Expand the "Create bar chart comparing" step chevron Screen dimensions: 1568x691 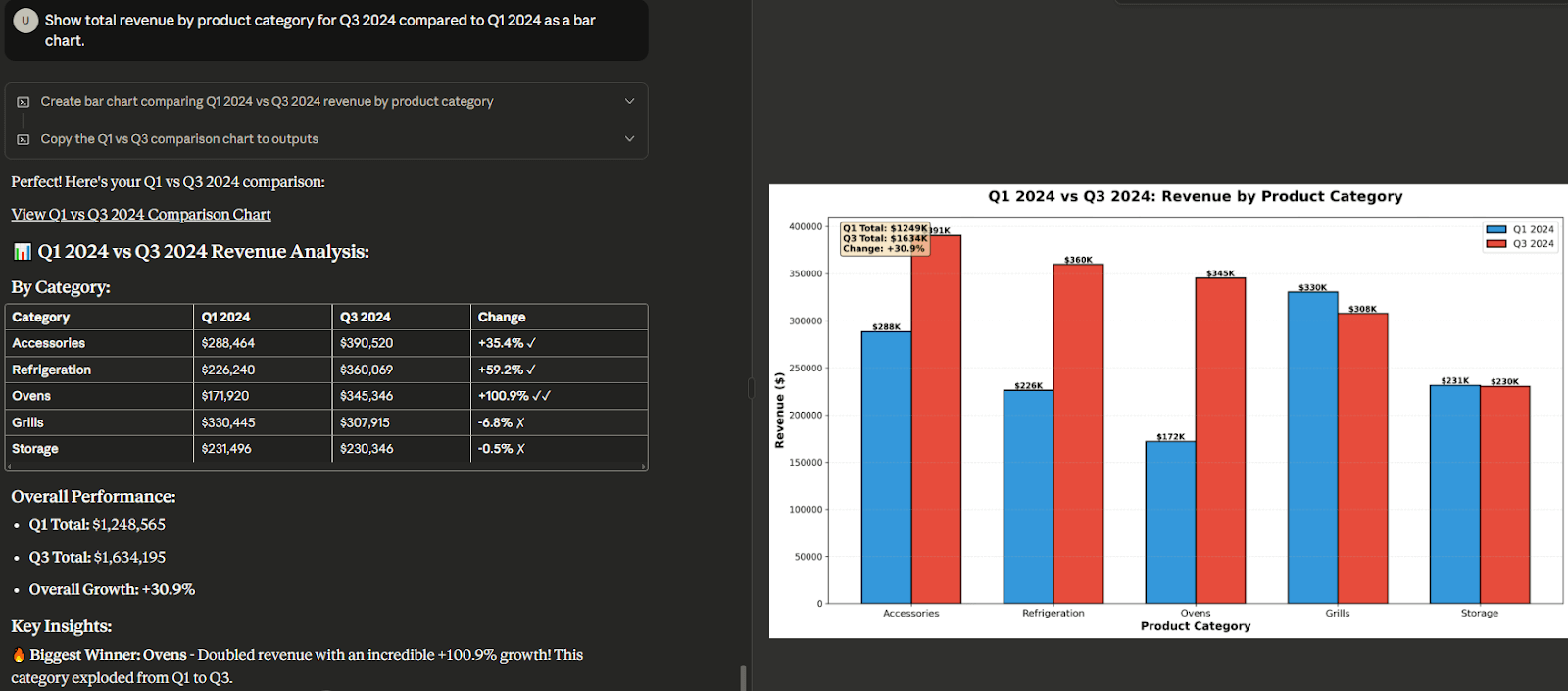click(x=629, y=101)
